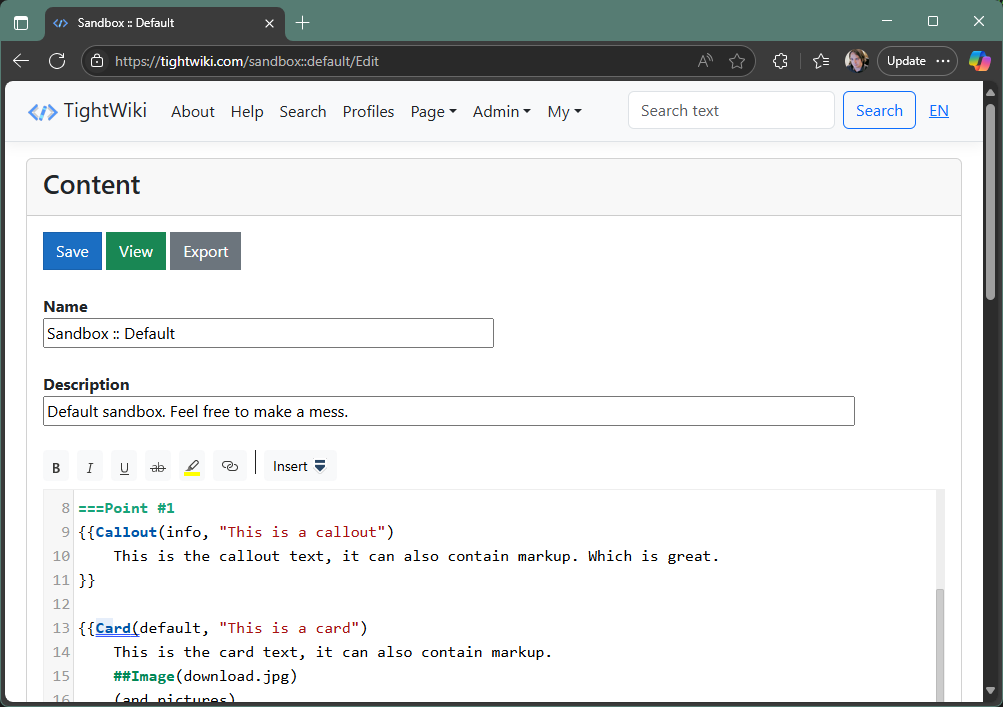The image size is (1003, 707).
Task: Highlight text with the marker tool
Action: pyautogui.click(x=192, y=466)
